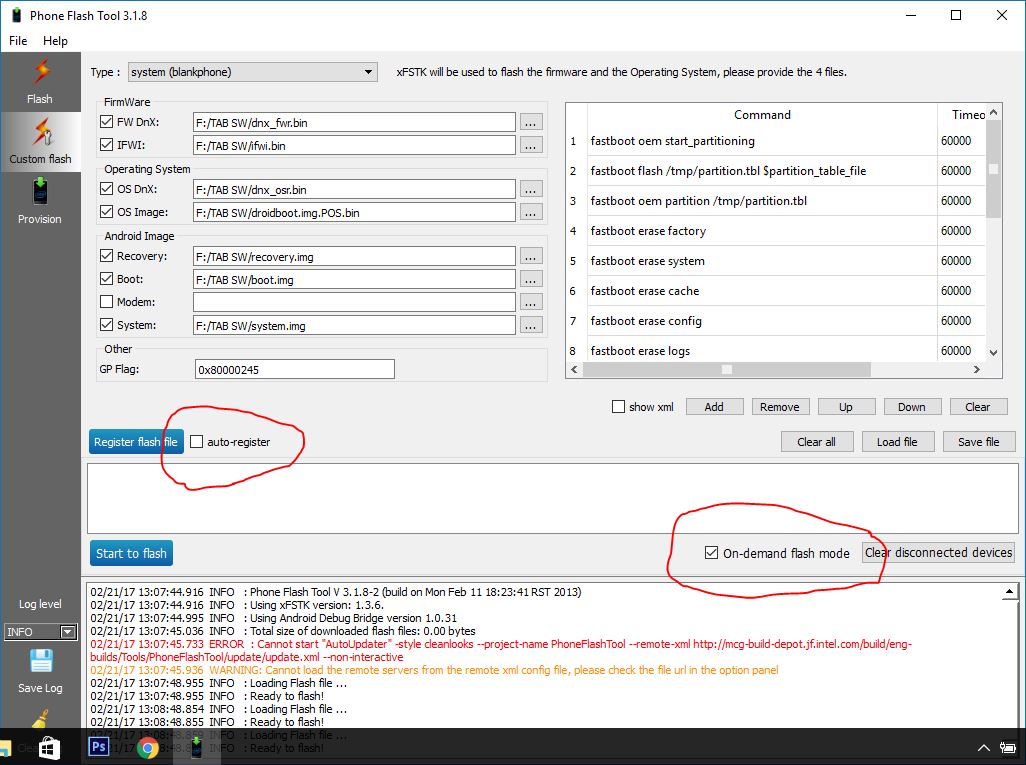Click the Save file button
The image size is (1026, 765).
pyautogui.click(x=979, y=442)
